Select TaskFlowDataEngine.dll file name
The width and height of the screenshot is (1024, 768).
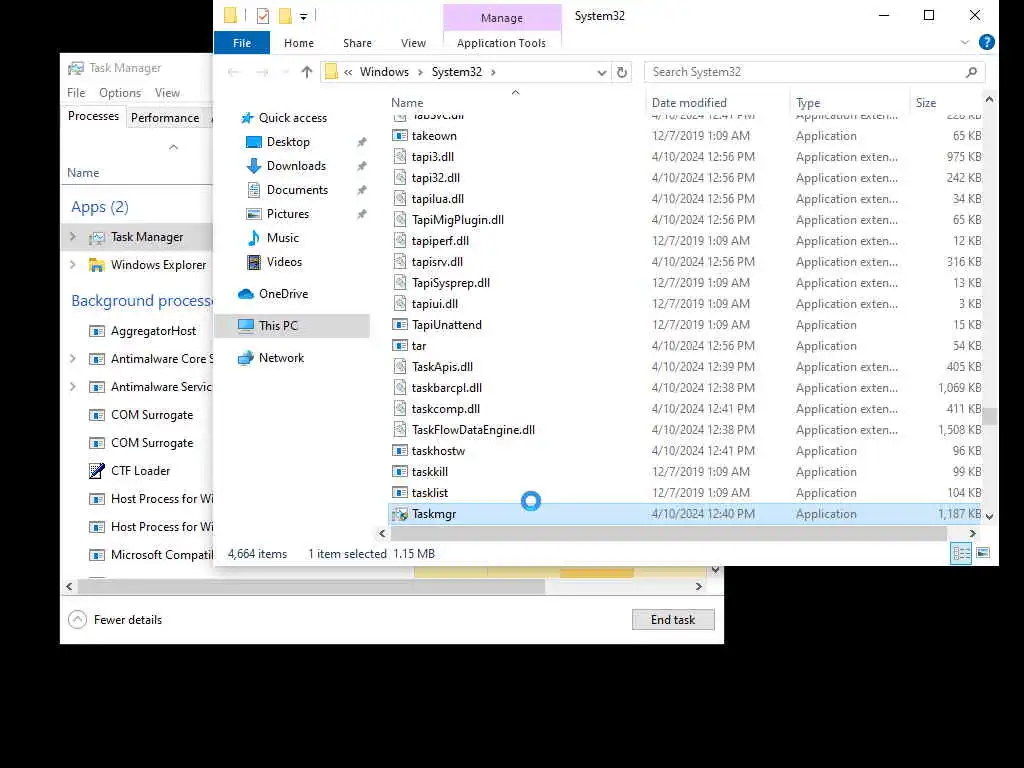pos(473,430)
